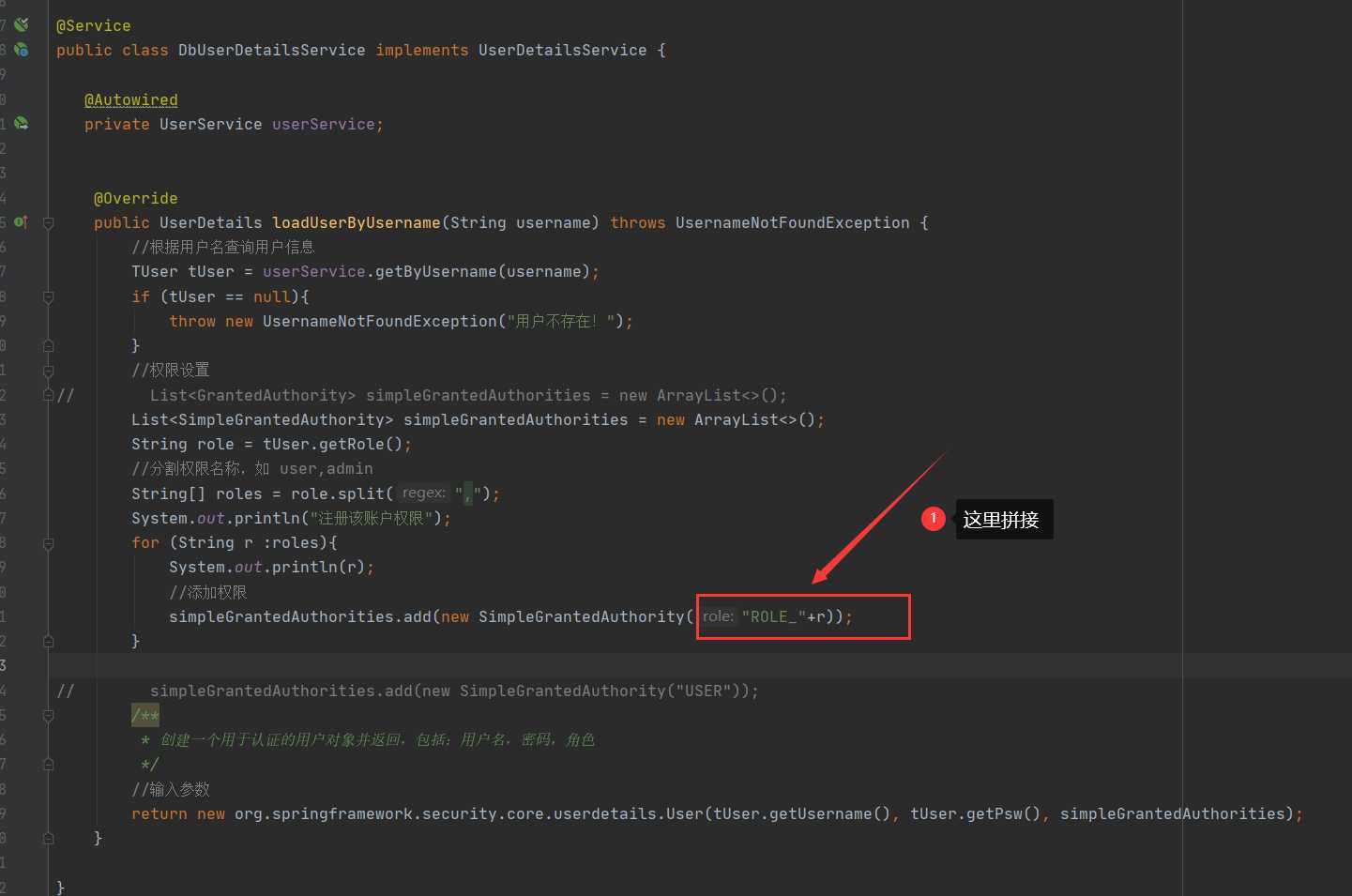Click fold marker on commented List<GrantedAuthority> line
Image resolution: width=1352 pixels, height=896 pixels.
point(48,395)
